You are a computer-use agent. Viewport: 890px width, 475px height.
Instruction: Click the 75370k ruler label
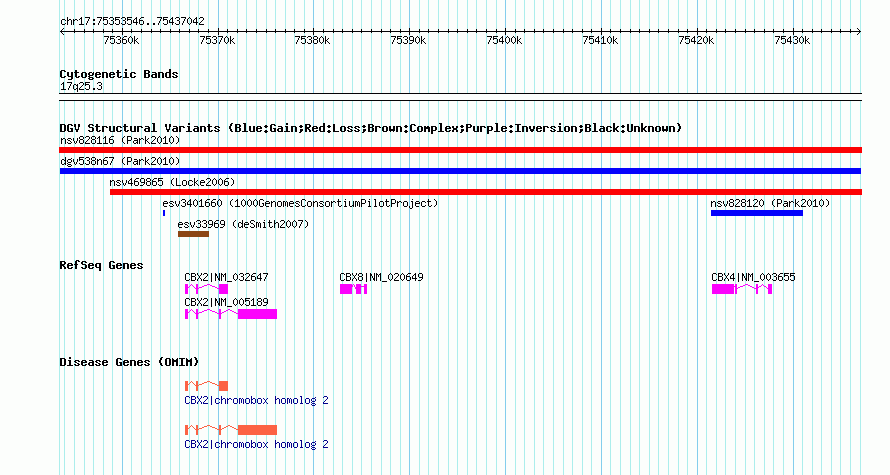(217, 41)
